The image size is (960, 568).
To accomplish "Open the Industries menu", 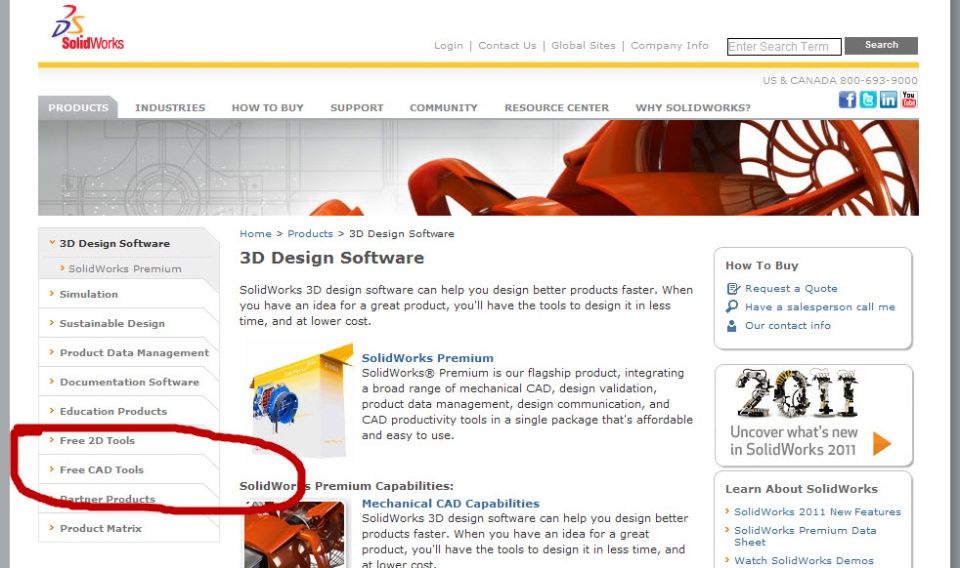I will point(170,108).
